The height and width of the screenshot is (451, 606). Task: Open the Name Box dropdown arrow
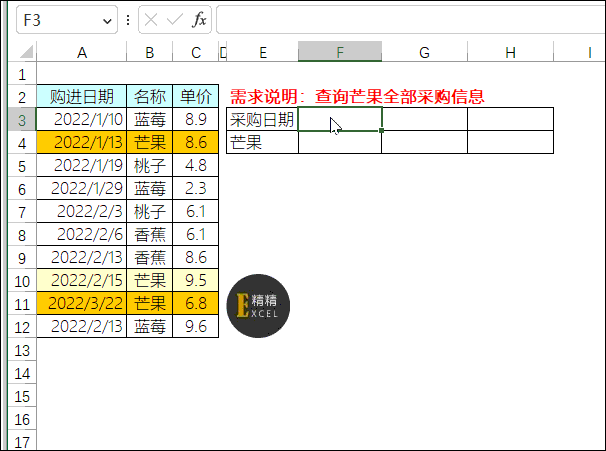tap(107, 20)
